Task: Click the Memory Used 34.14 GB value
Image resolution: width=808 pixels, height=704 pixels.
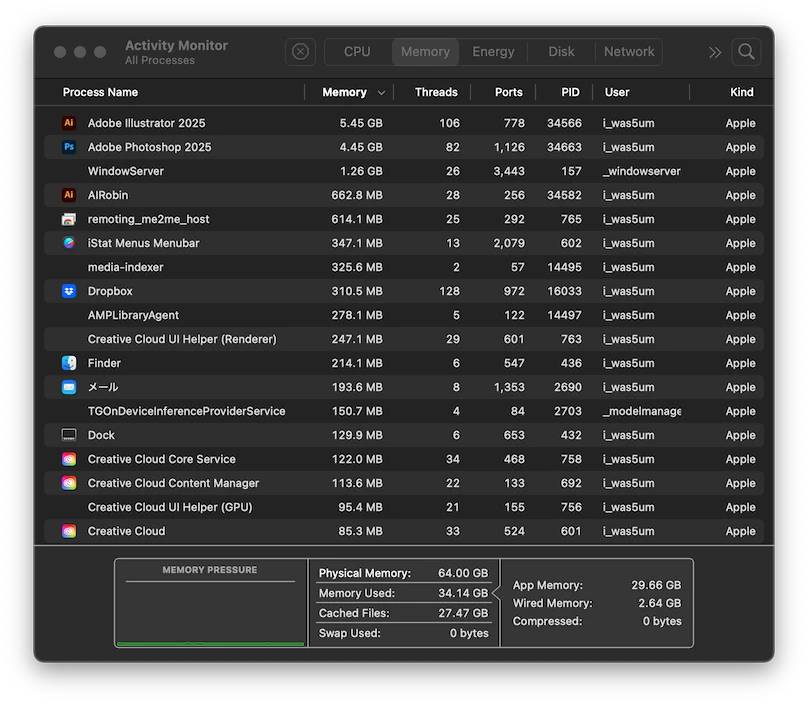Action: point(463,593)
